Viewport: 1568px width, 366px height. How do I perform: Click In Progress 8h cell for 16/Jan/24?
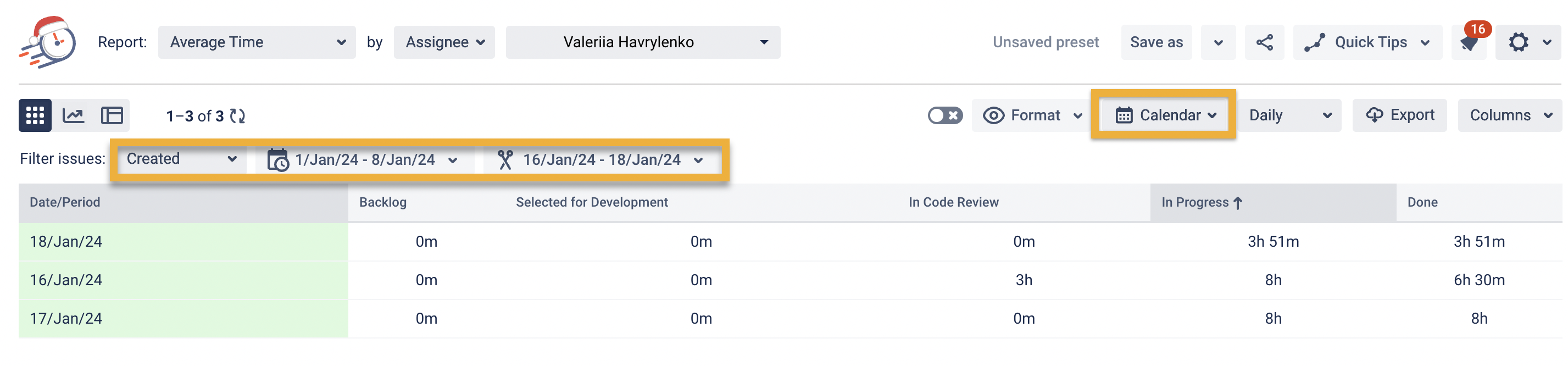1273,280
